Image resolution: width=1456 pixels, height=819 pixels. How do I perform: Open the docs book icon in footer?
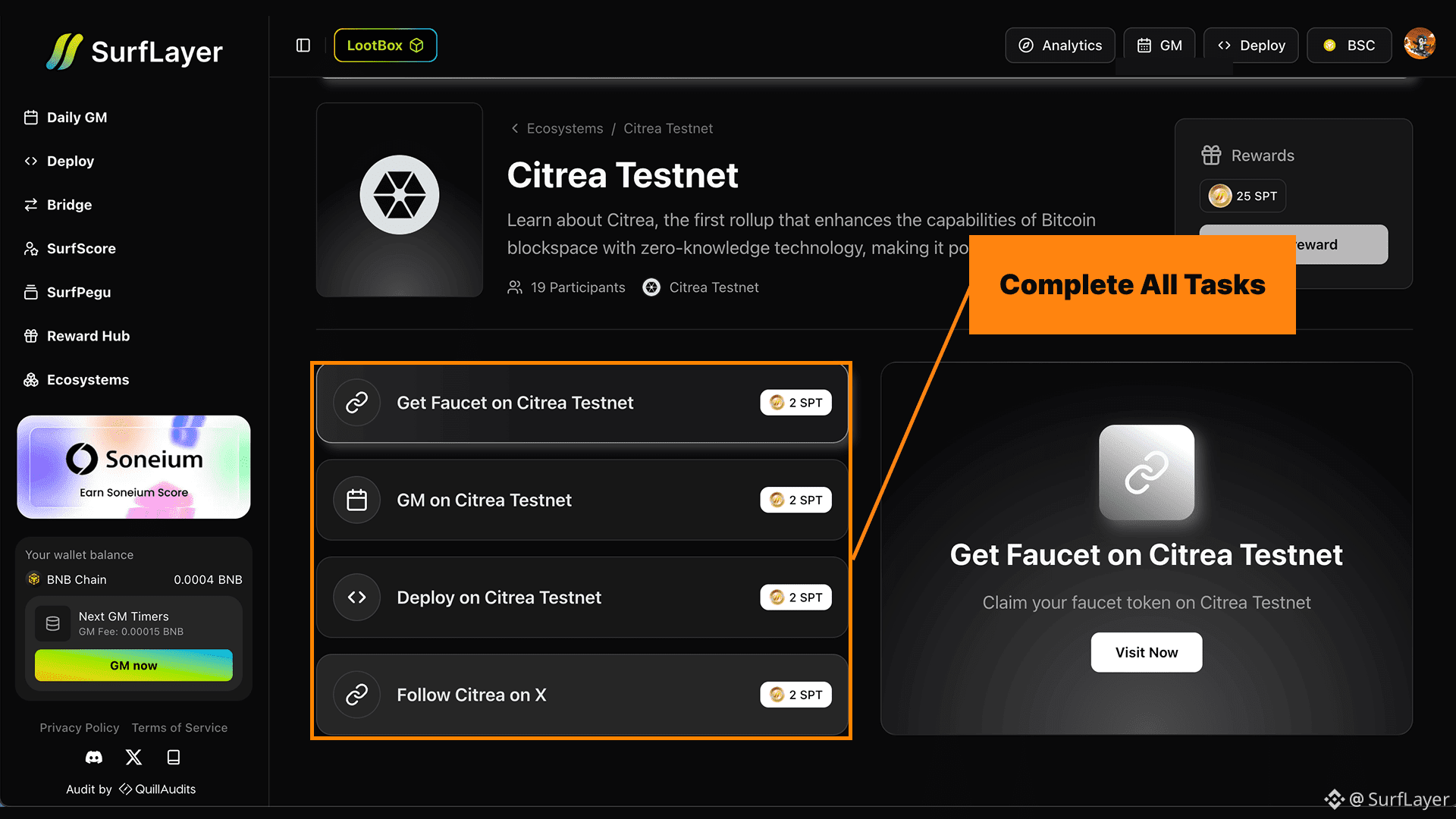(x=173, y=757)
